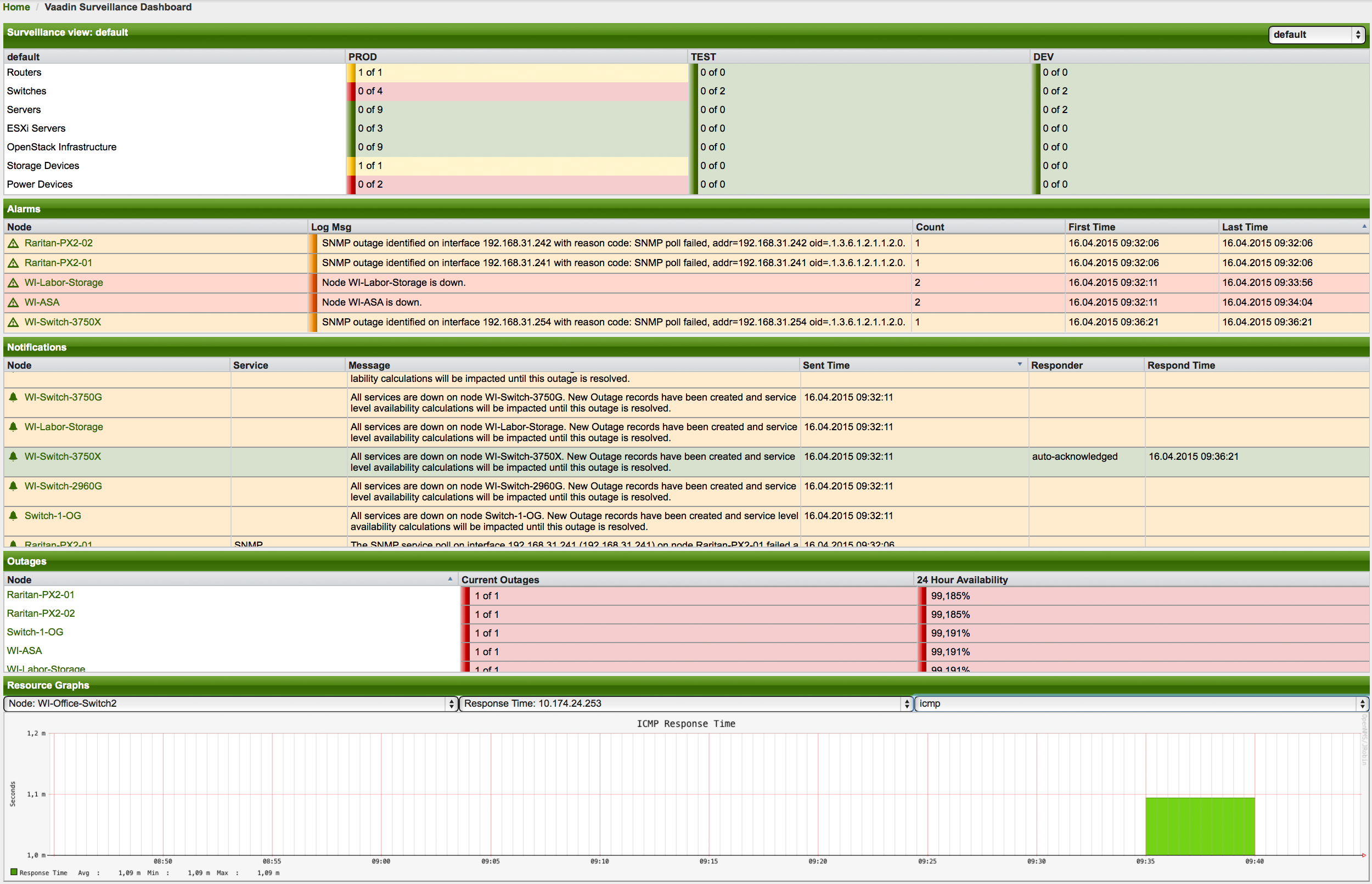Click DEV Servers cell showing 0 of 2
The height and width of the screenshot is (884, 1372).
pos(1200,110)
